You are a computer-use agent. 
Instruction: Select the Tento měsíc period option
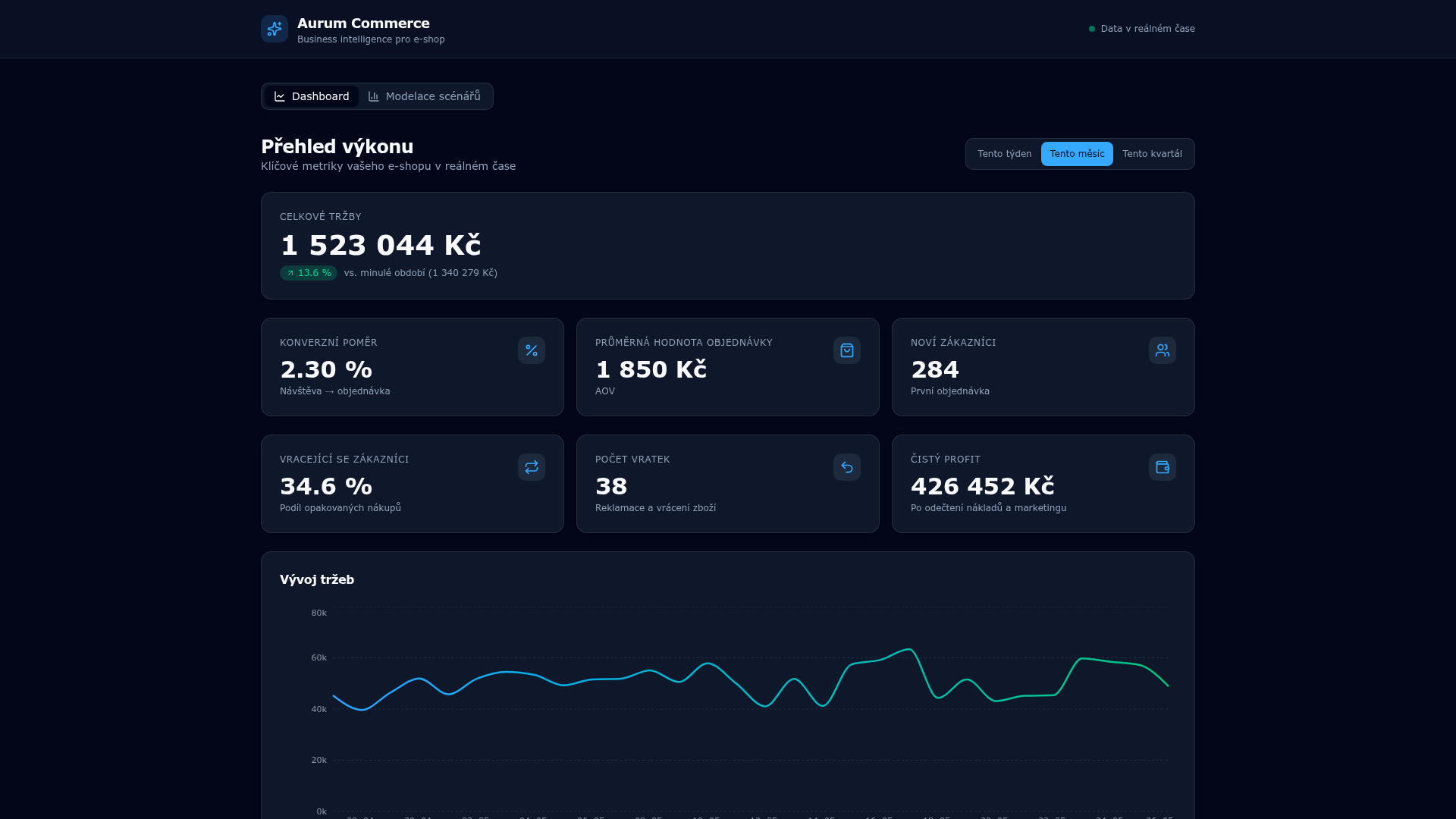point(1077,154)
